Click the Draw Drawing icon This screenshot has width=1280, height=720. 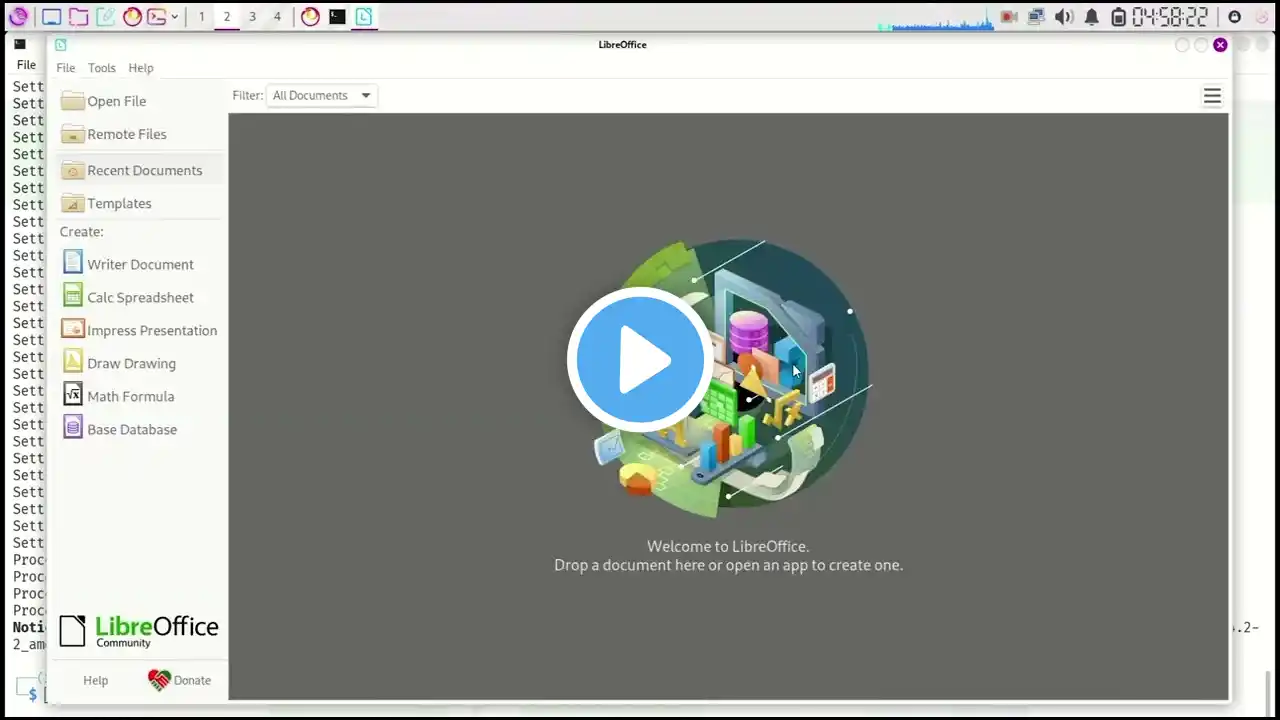[72, 362]
